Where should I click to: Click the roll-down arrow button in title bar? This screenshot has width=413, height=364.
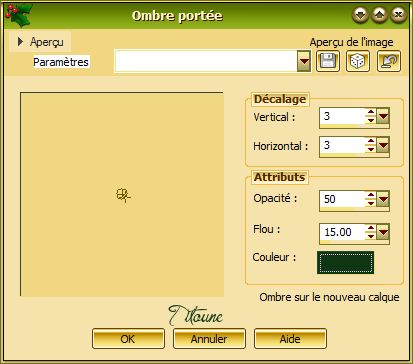pos(360,14)
